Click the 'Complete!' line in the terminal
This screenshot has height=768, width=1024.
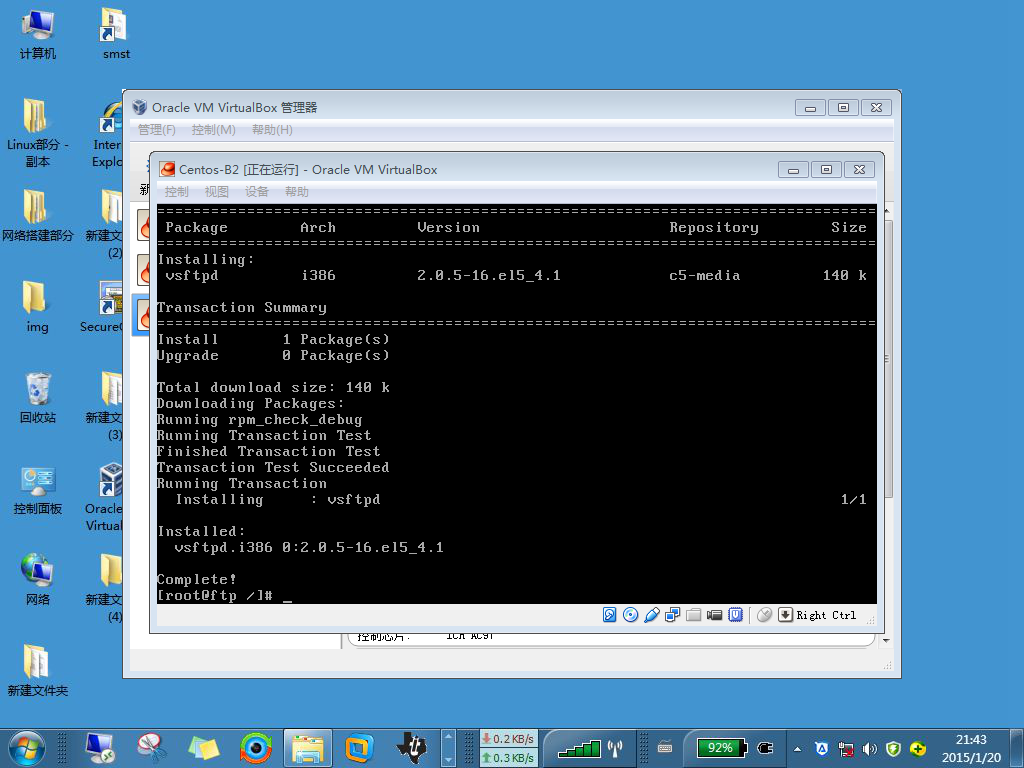(x=197, y=579)
